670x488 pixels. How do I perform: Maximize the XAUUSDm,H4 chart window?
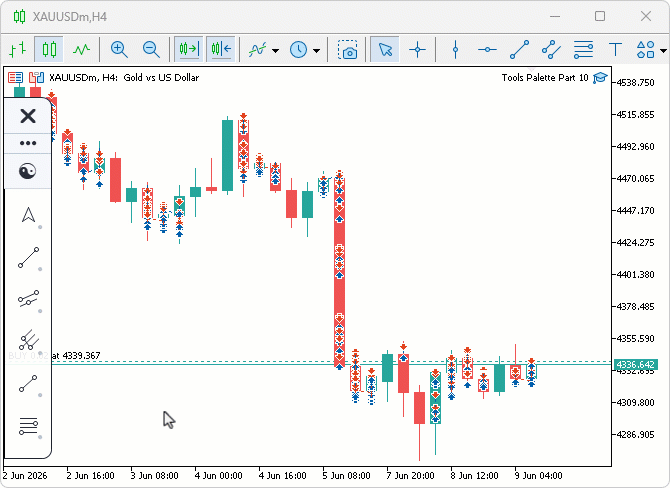pos(600,16)
